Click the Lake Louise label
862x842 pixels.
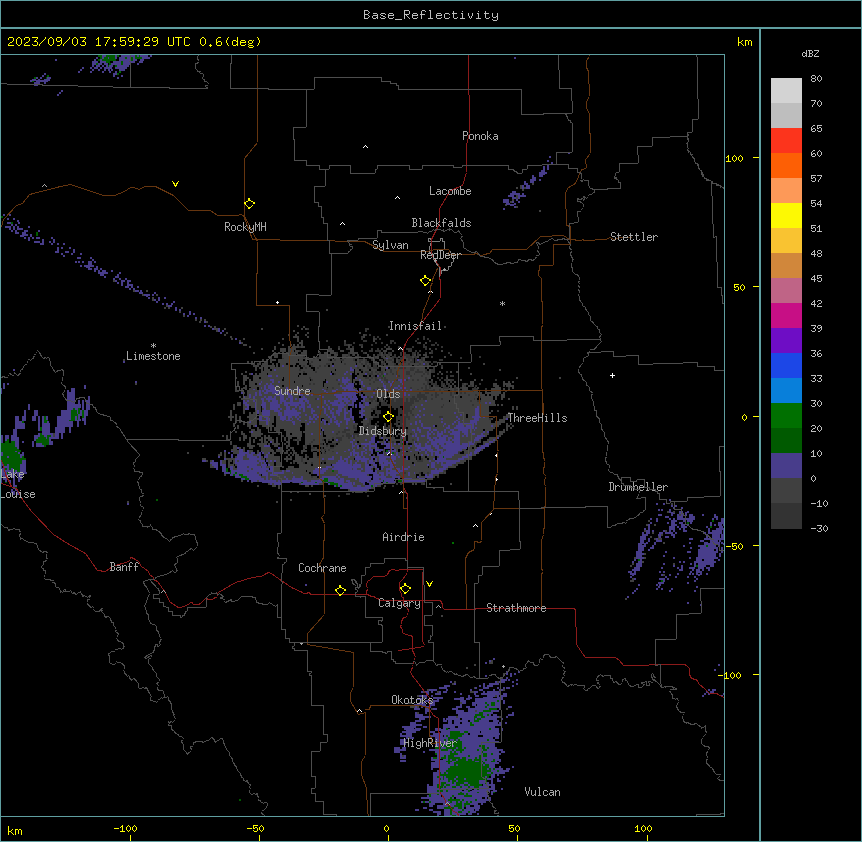(18, 484)
